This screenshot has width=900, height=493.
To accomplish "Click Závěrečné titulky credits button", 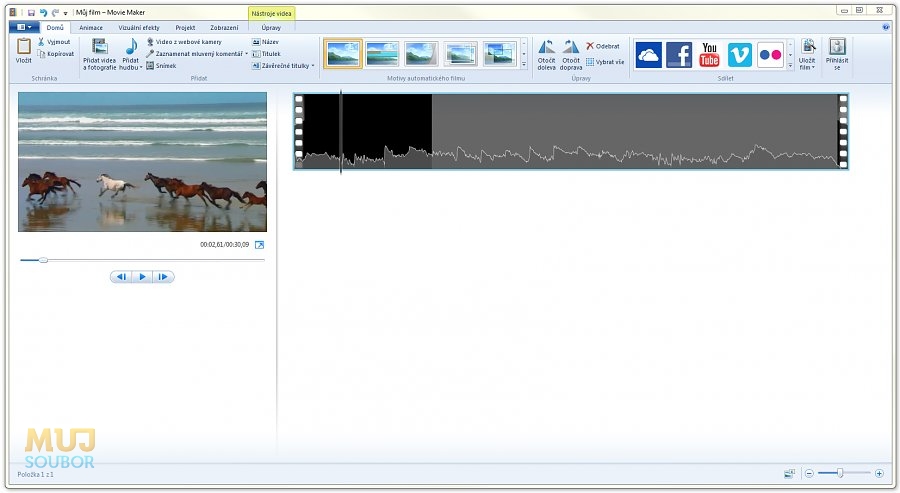I will pyautogui.click(x=281, y=66).
